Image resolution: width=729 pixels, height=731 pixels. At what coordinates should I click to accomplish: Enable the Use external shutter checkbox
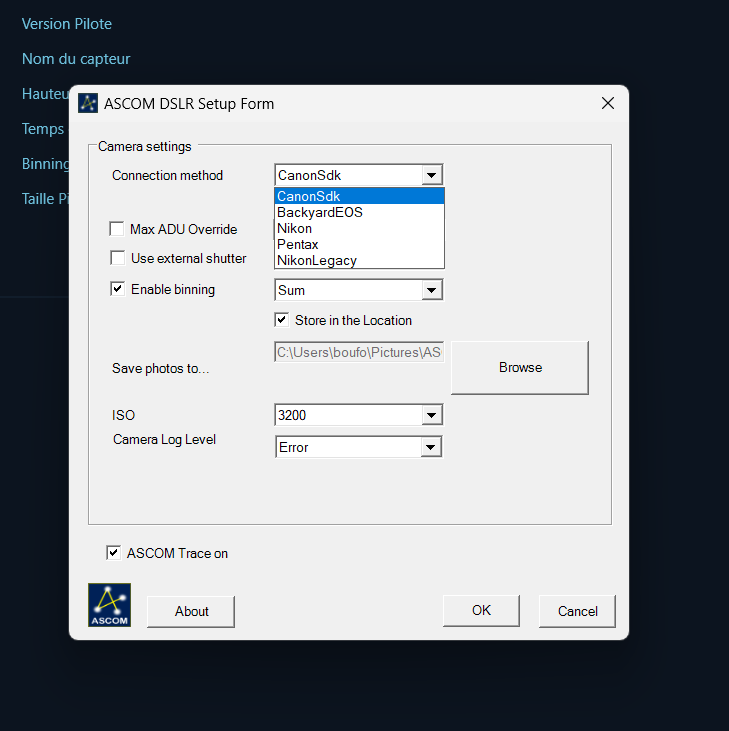coord(117,258)
